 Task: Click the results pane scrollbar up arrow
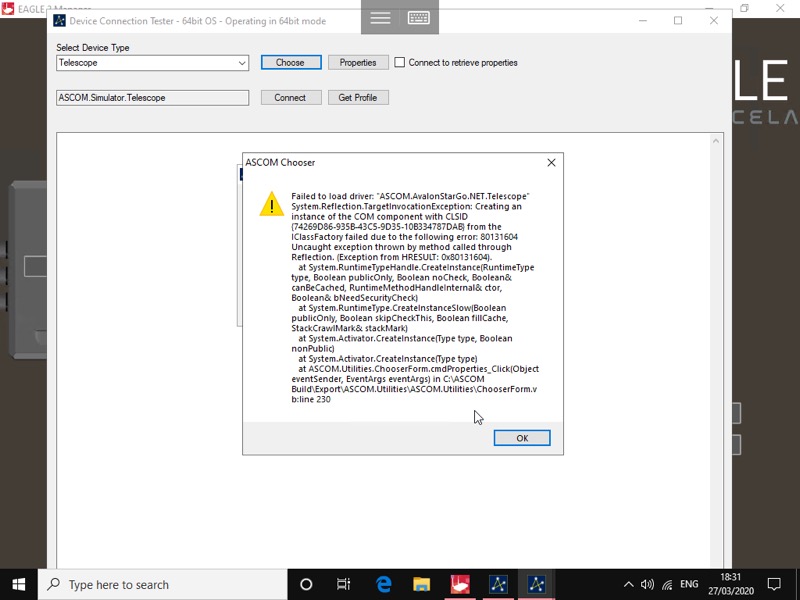(x=716, y=141)
